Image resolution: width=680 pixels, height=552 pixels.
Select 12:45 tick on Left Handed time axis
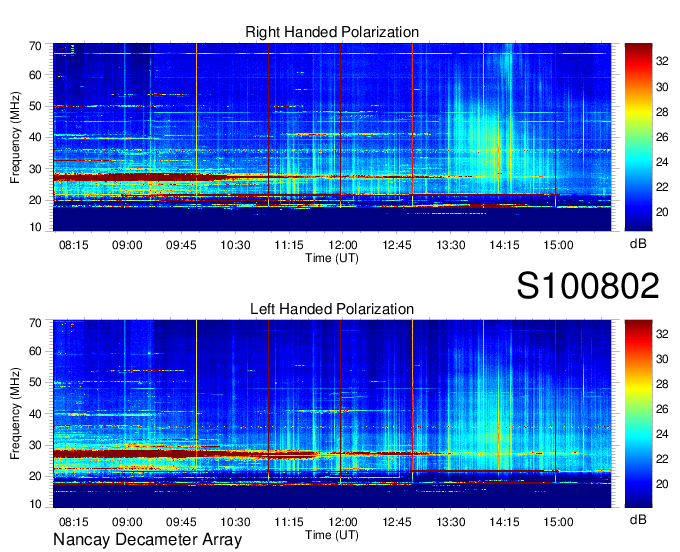click(396, 522)
